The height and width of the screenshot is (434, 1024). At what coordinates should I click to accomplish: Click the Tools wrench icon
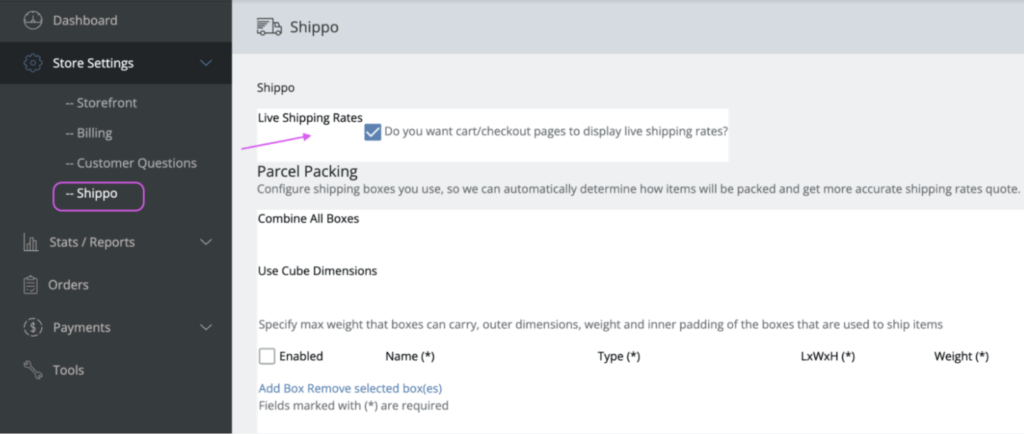click(x=32, y=370)
